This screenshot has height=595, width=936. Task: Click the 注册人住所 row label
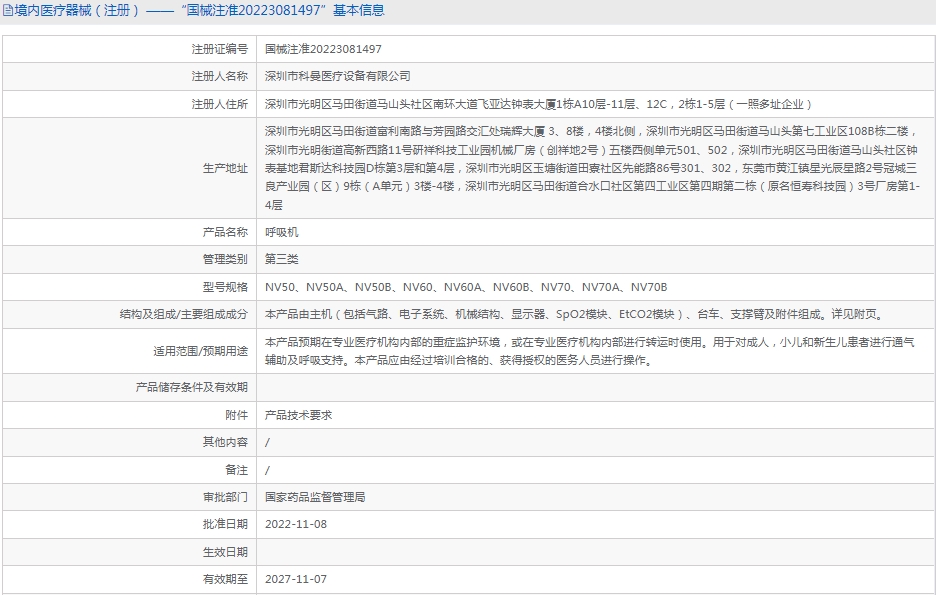point(219,104)
